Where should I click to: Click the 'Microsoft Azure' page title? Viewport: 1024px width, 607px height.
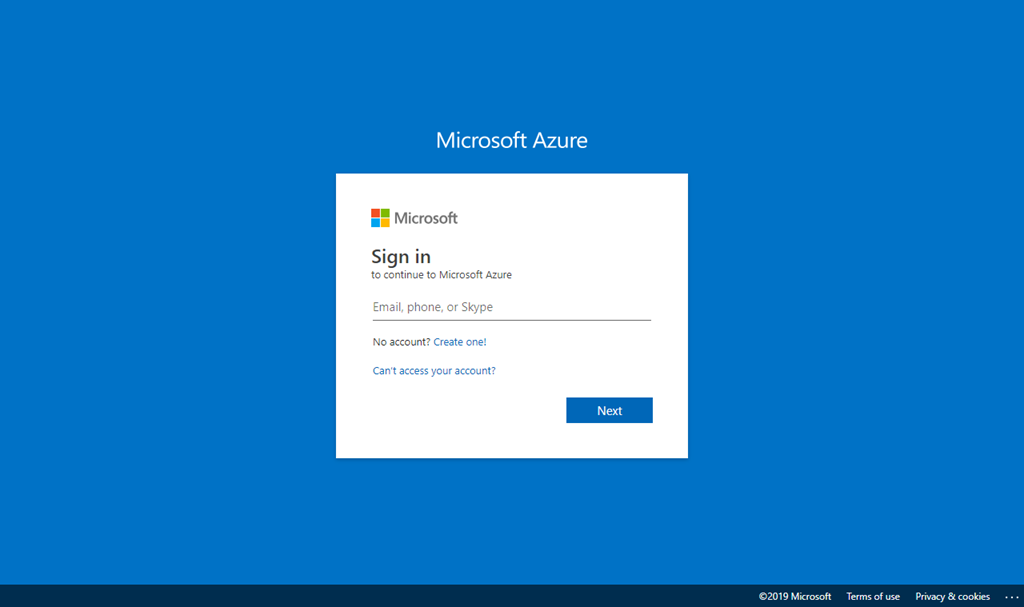tap(511, 140)
